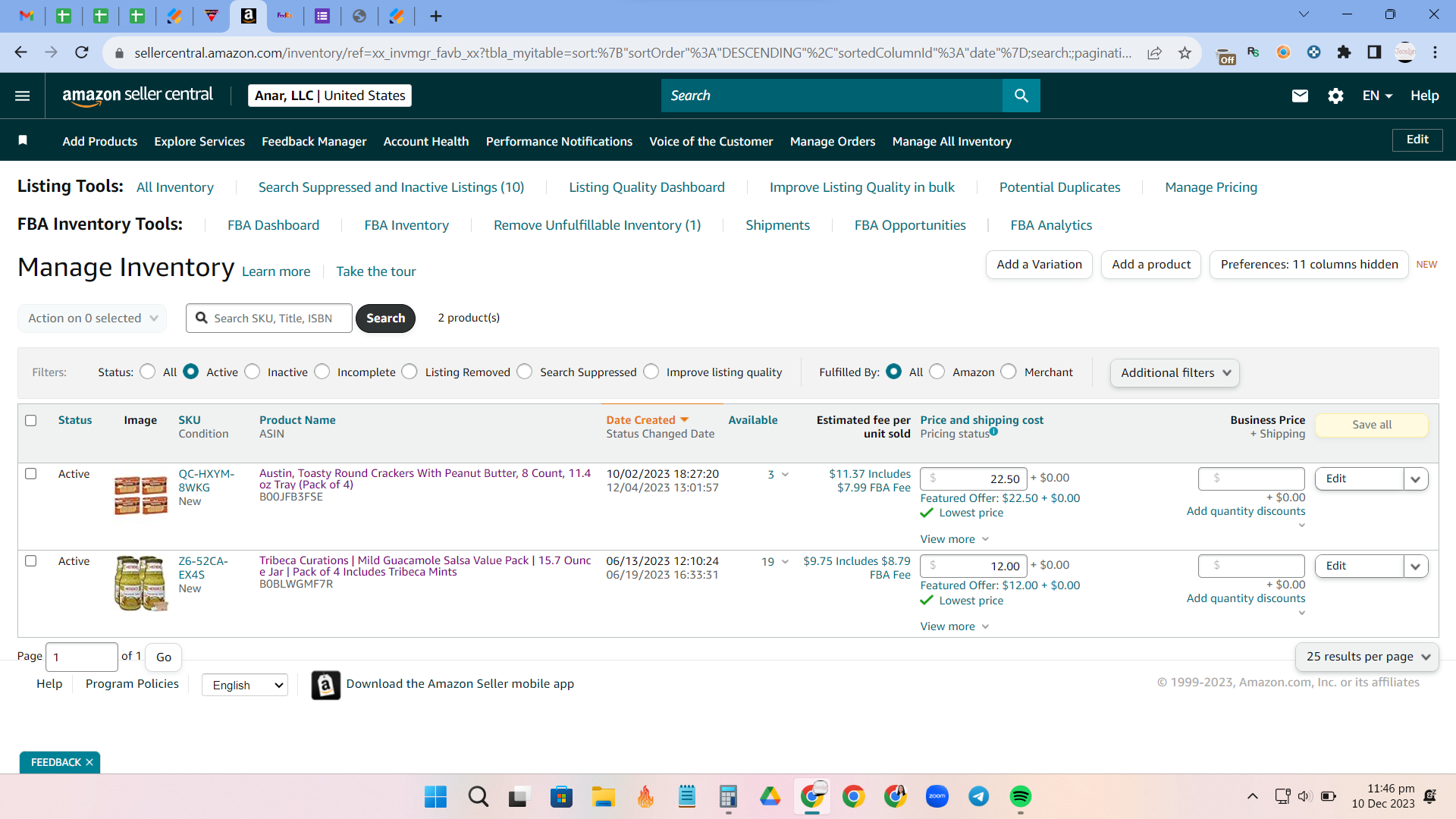Select Fulfilled By Merchant radio button

[1009, 372]
